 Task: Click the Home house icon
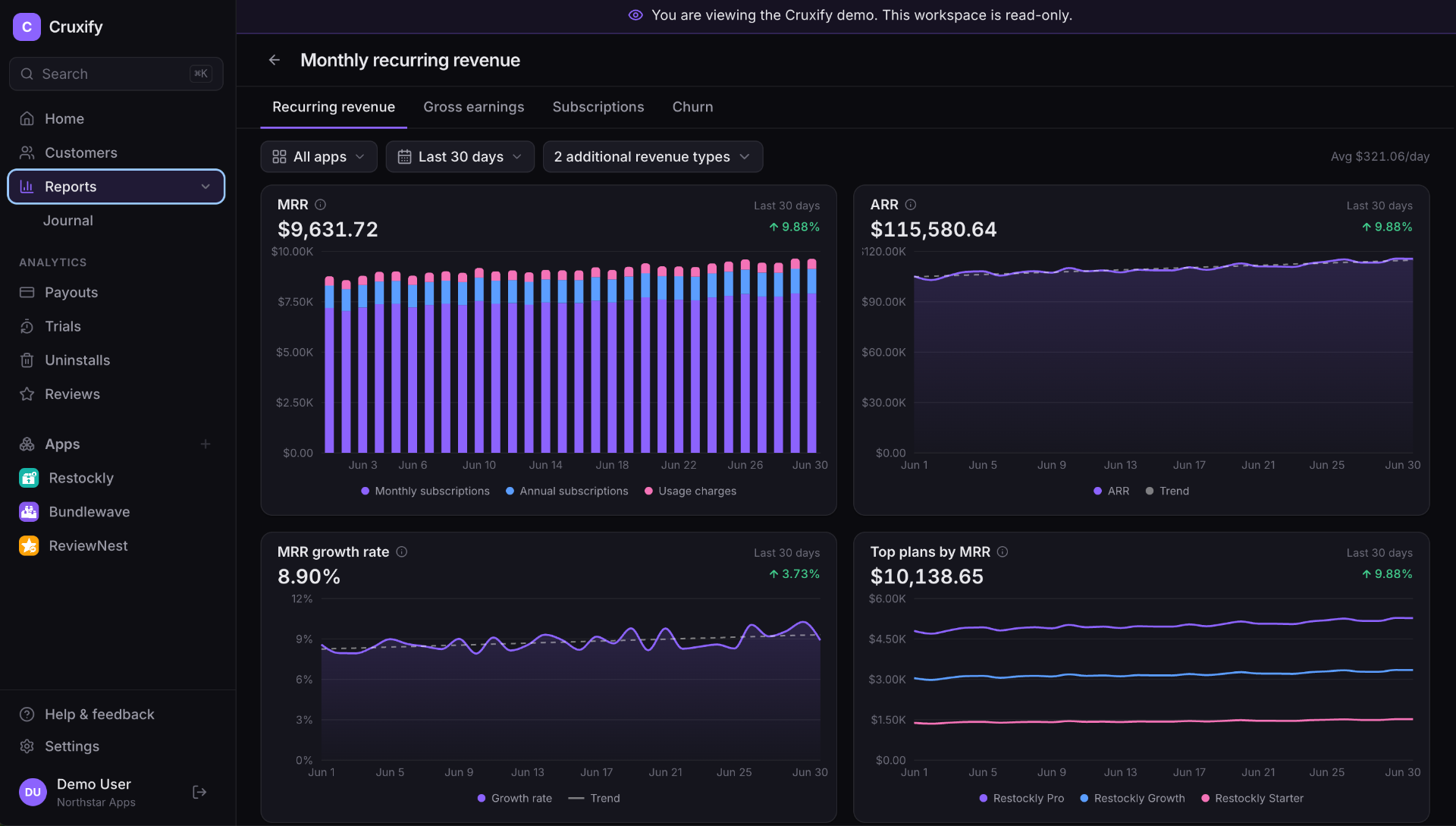[x=27, y=119]
